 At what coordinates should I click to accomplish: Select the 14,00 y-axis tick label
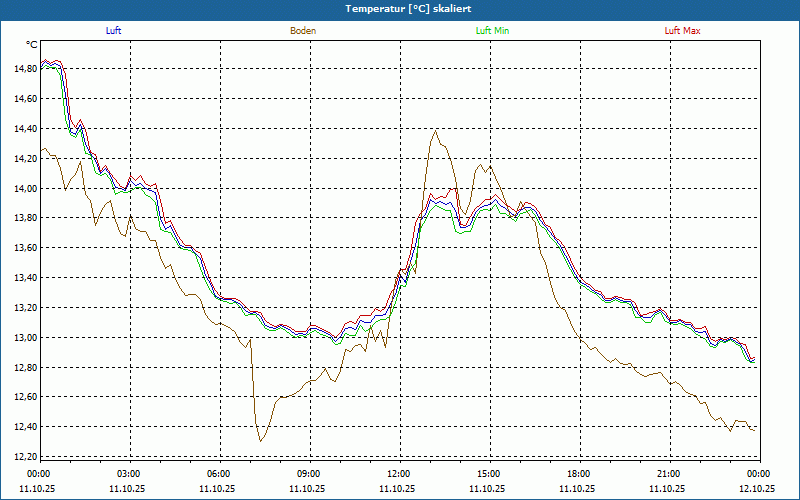[25, 188]
